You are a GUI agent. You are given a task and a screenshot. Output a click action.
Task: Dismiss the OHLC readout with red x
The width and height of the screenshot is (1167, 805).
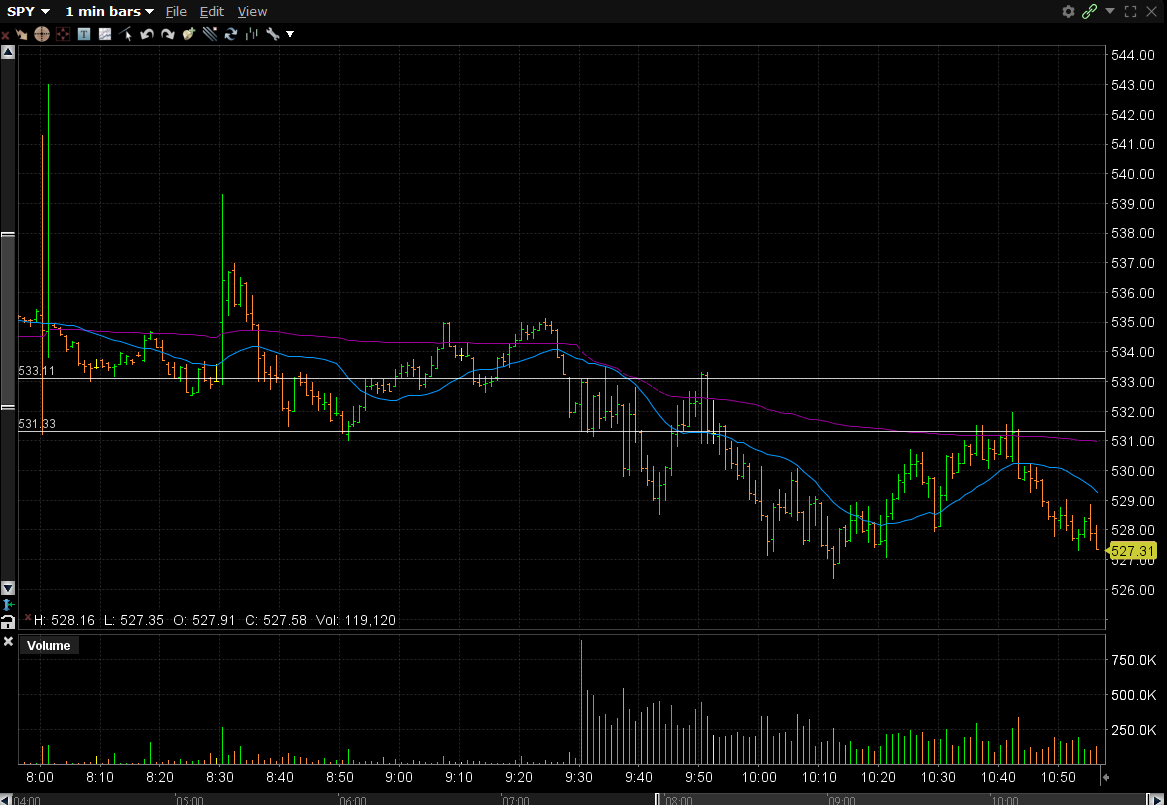28,618
